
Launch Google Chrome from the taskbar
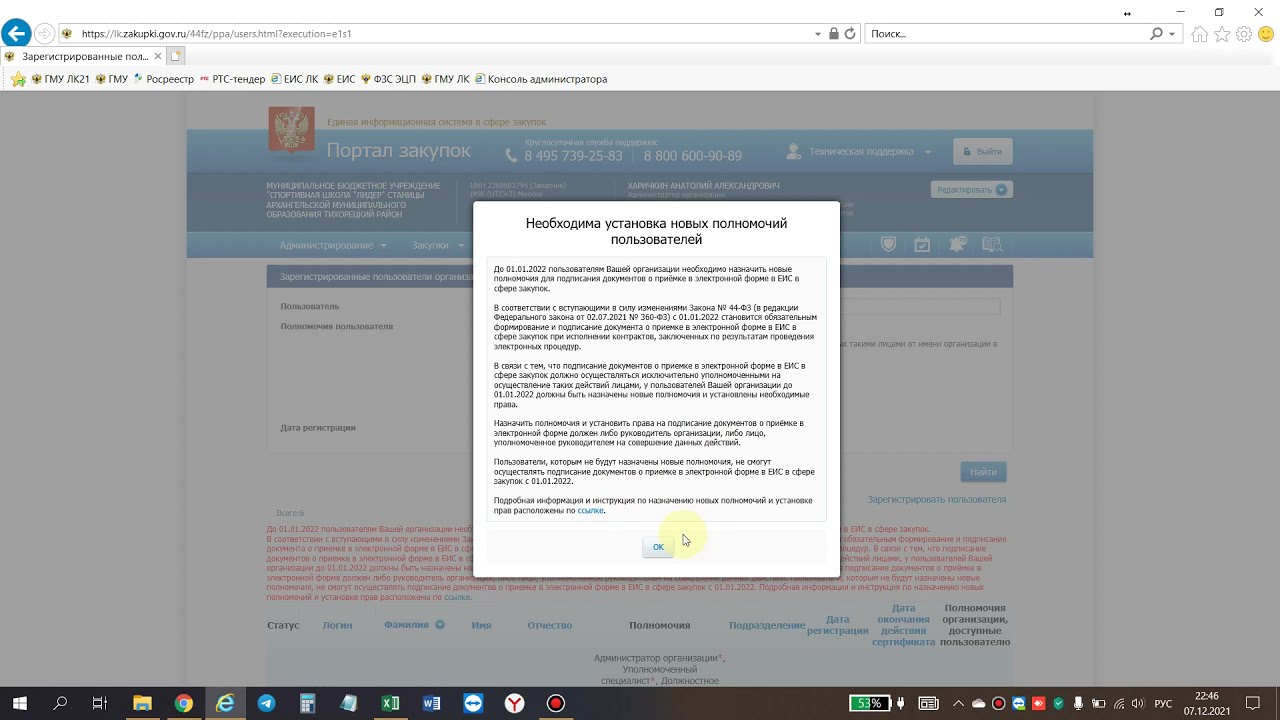[183, 703]
